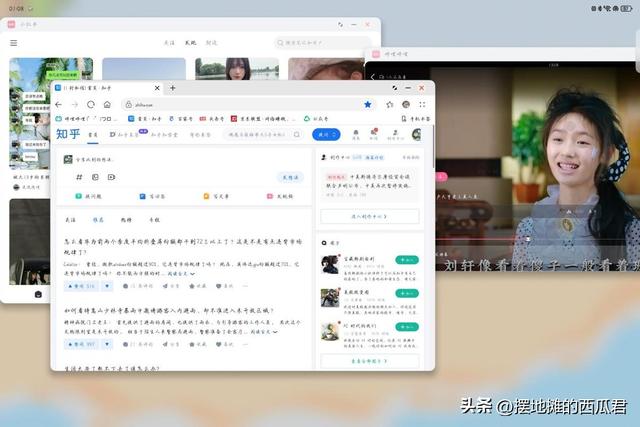Add a topic with the hashtag icon
This screenshot has height=427, width=640.
click(79, 177)
